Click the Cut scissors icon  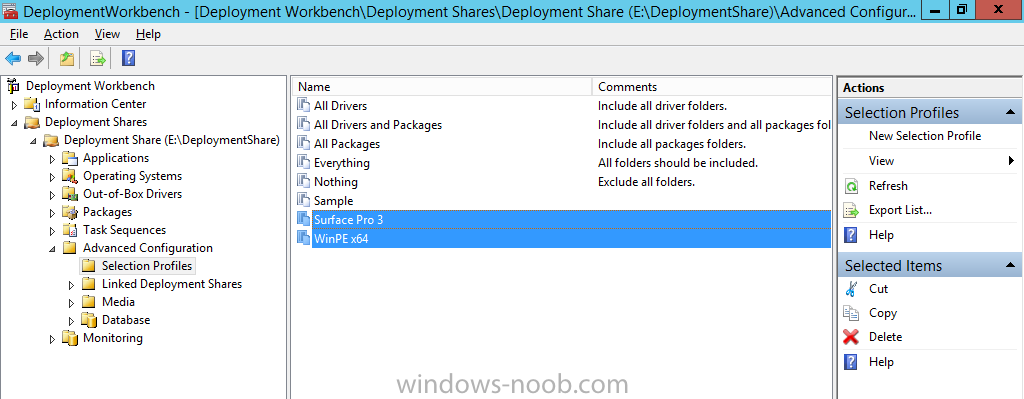click(851, 289)
